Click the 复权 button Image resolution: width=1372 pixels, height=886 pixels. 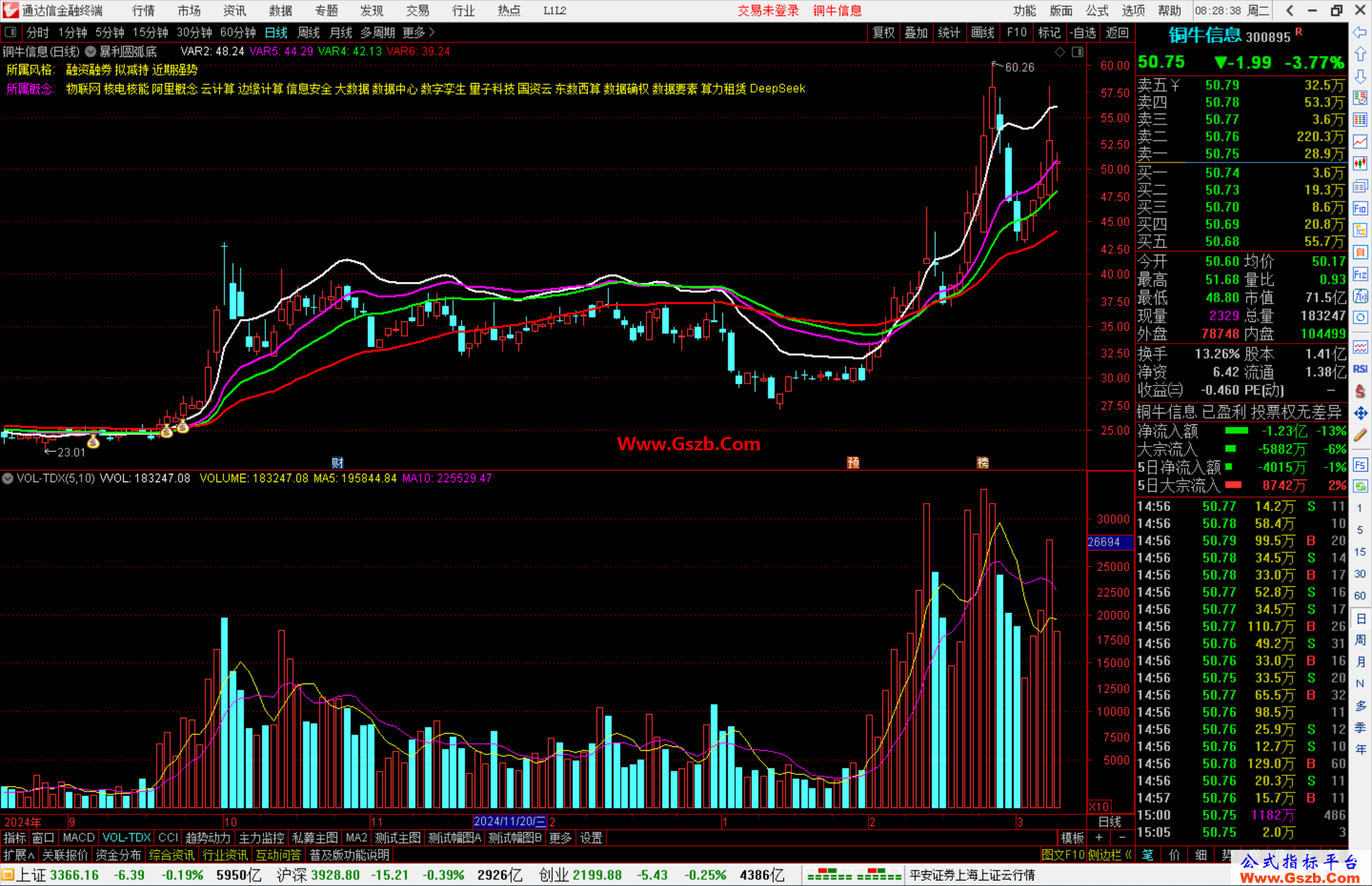click(884, 32)
